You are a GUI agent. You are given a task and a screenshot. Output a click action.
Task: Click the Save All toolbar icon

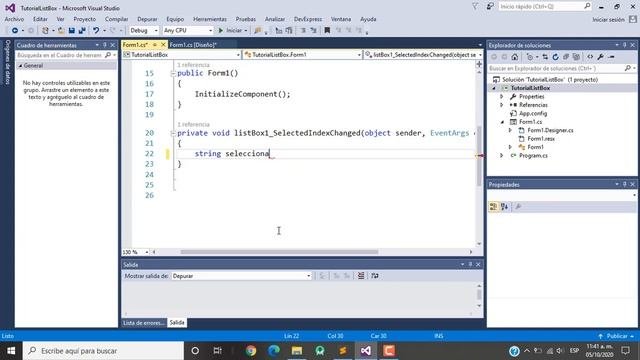(82, 31)
